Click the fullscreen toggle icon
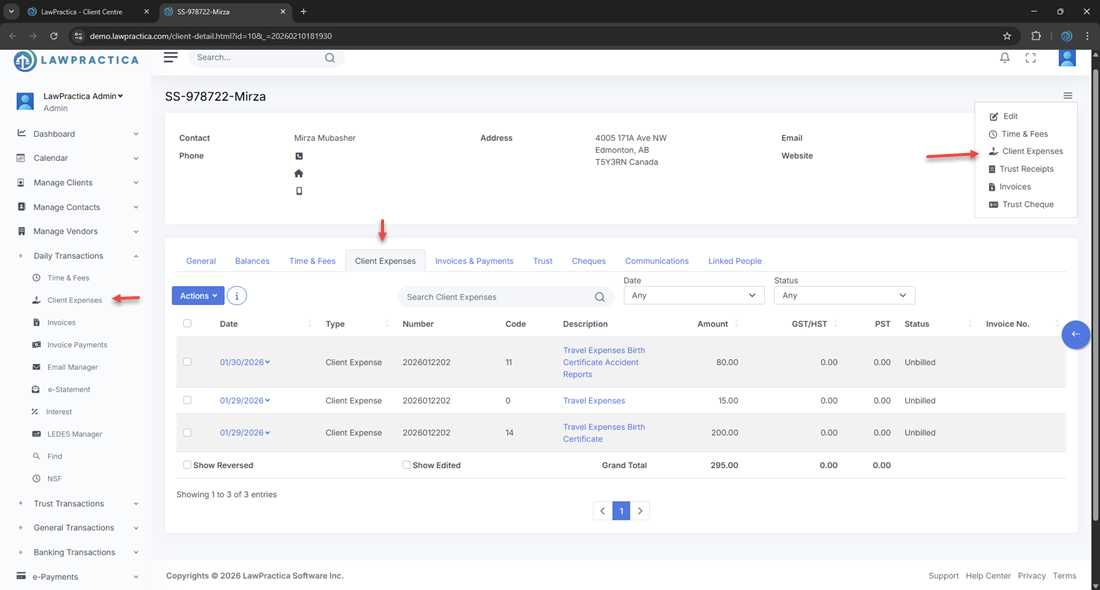 tap(1031, 58)
